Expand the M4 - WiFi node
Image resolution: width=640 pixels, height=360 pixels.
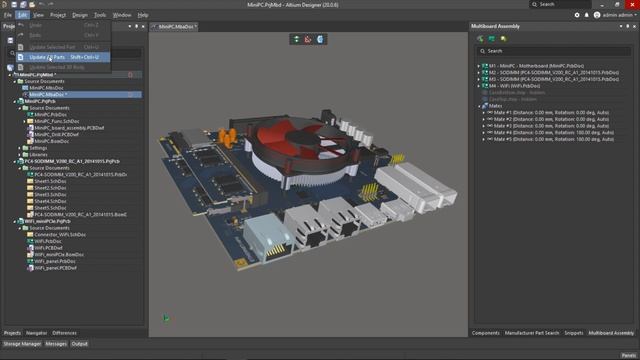(479, 86)
